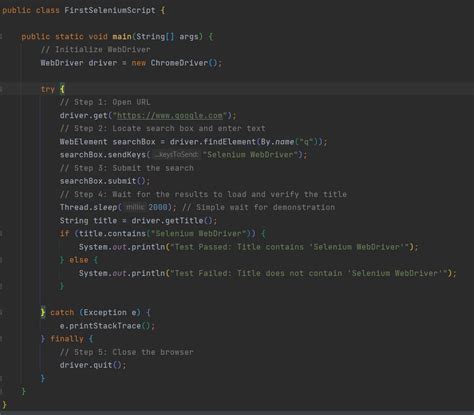474x415 pixels.
Task: Collapse the if block using its gutter fold marker
Action: pyautogui.click(x=1, y=234)
